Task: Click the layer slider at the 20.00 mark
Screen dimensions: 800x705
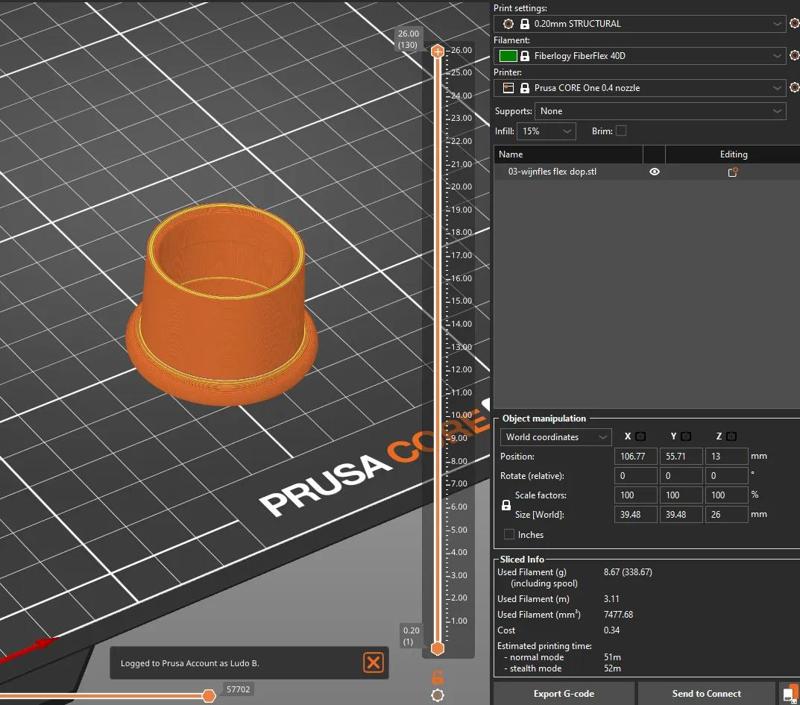Action: [437, 187]
